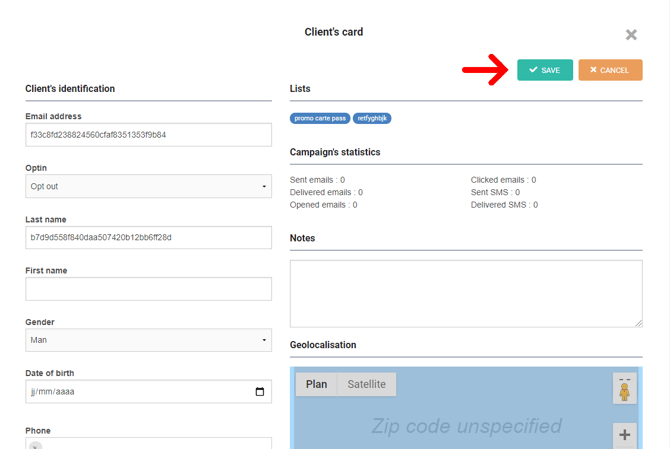The image size is (670, 449).
Task: Close the Client's card dialog
Action: pos(631,35)
